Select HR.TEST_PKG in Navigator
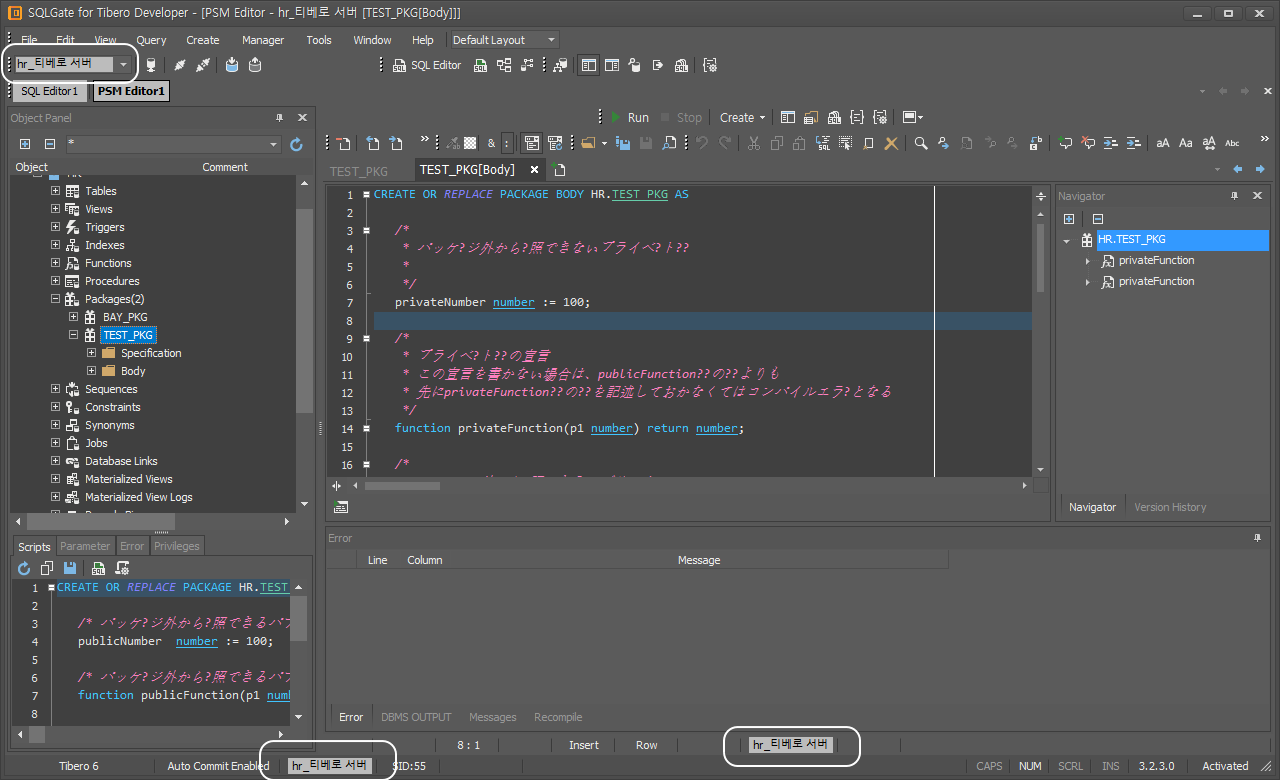This screenshot has height=780, width=1280. tap(1132, 240)
